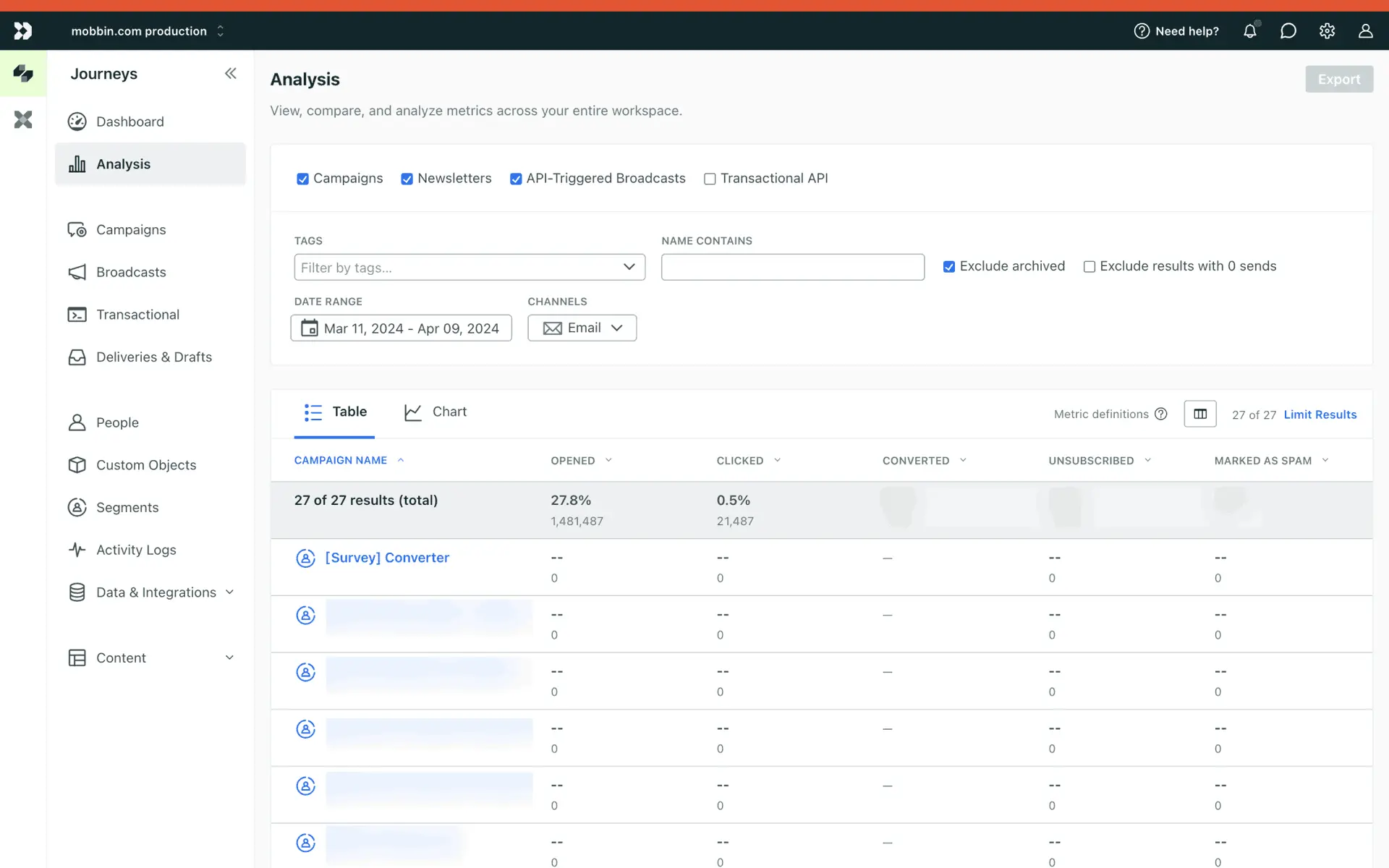Sort by the Opened column header
Image resolution: width=1389 pixels, height=868 pixels.
573,461
